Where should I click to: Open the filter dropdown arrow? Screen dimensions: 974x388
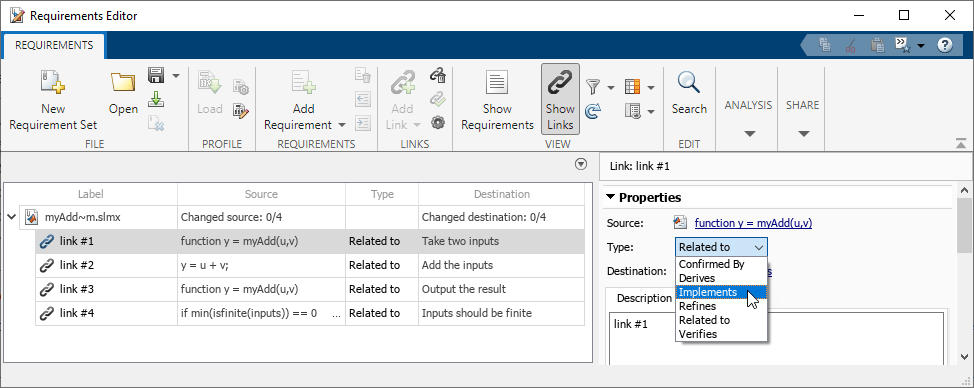coord(611,88)
